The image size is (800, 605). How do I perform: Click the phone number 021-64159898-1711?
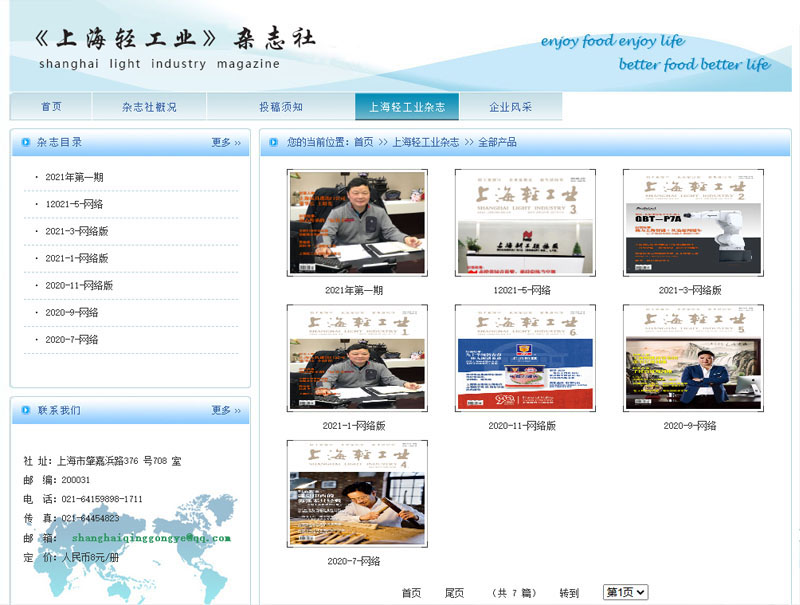[x=102, y=499]
